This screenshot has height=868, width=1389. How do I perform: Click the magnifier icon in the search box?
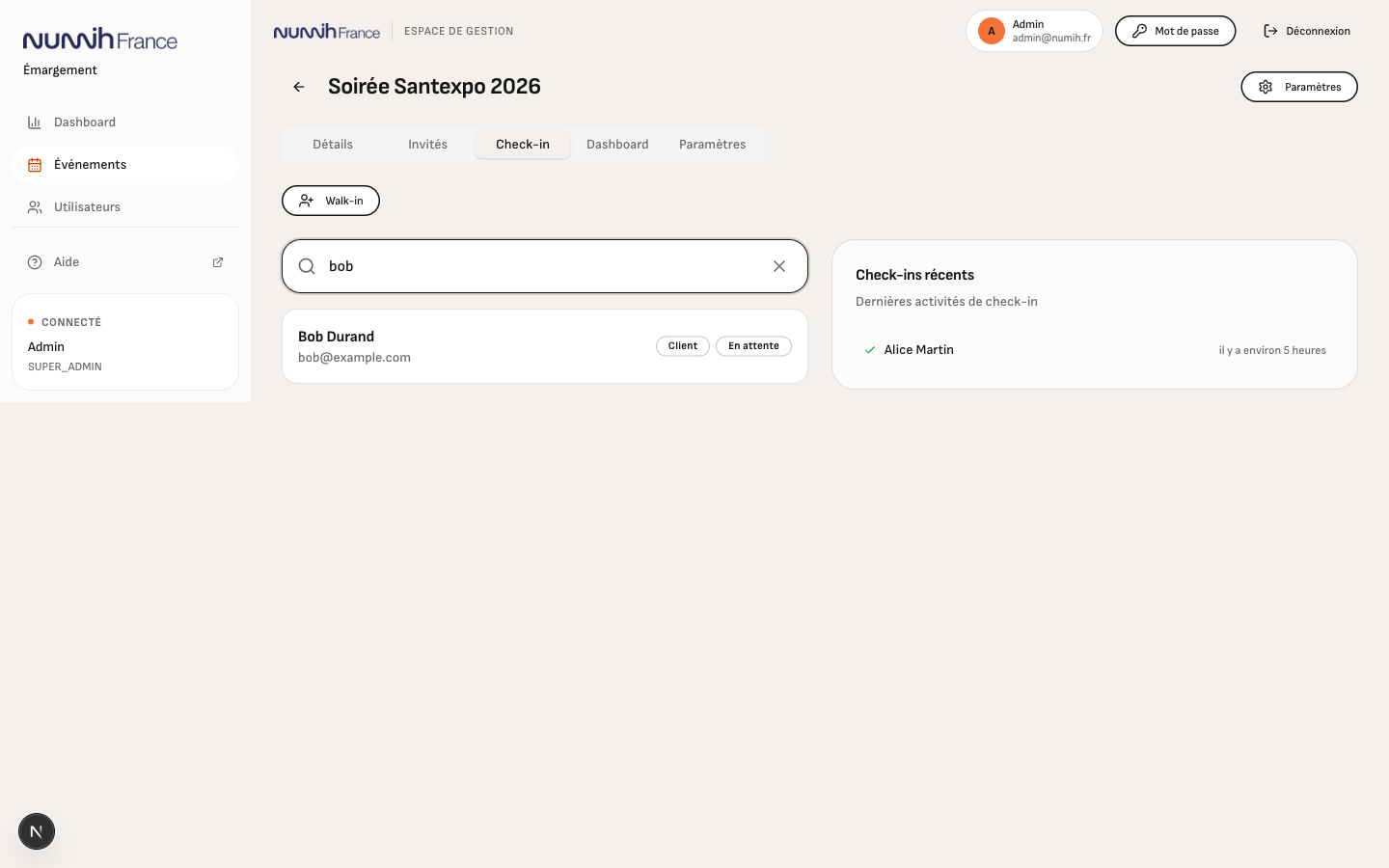[x=307, y=266]
